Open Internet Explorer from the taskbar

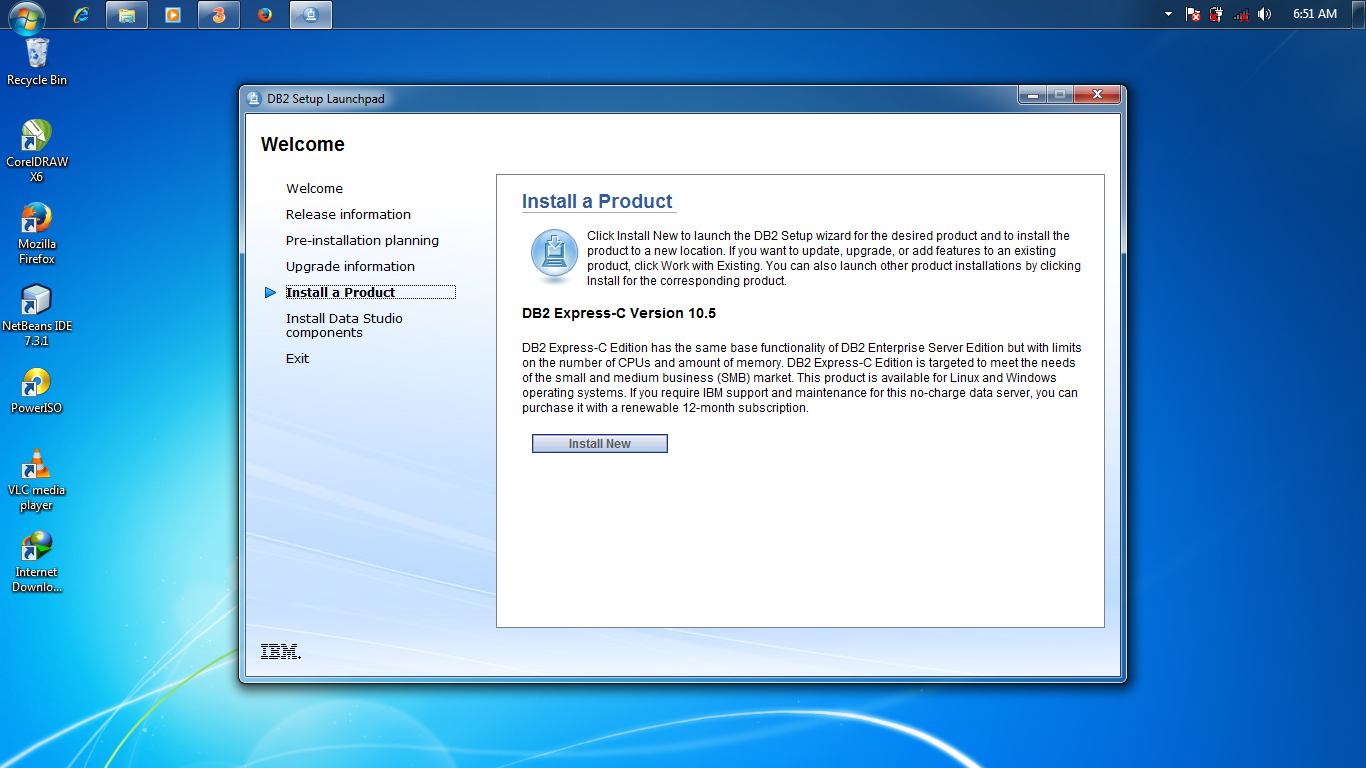(x=80, y=14)
